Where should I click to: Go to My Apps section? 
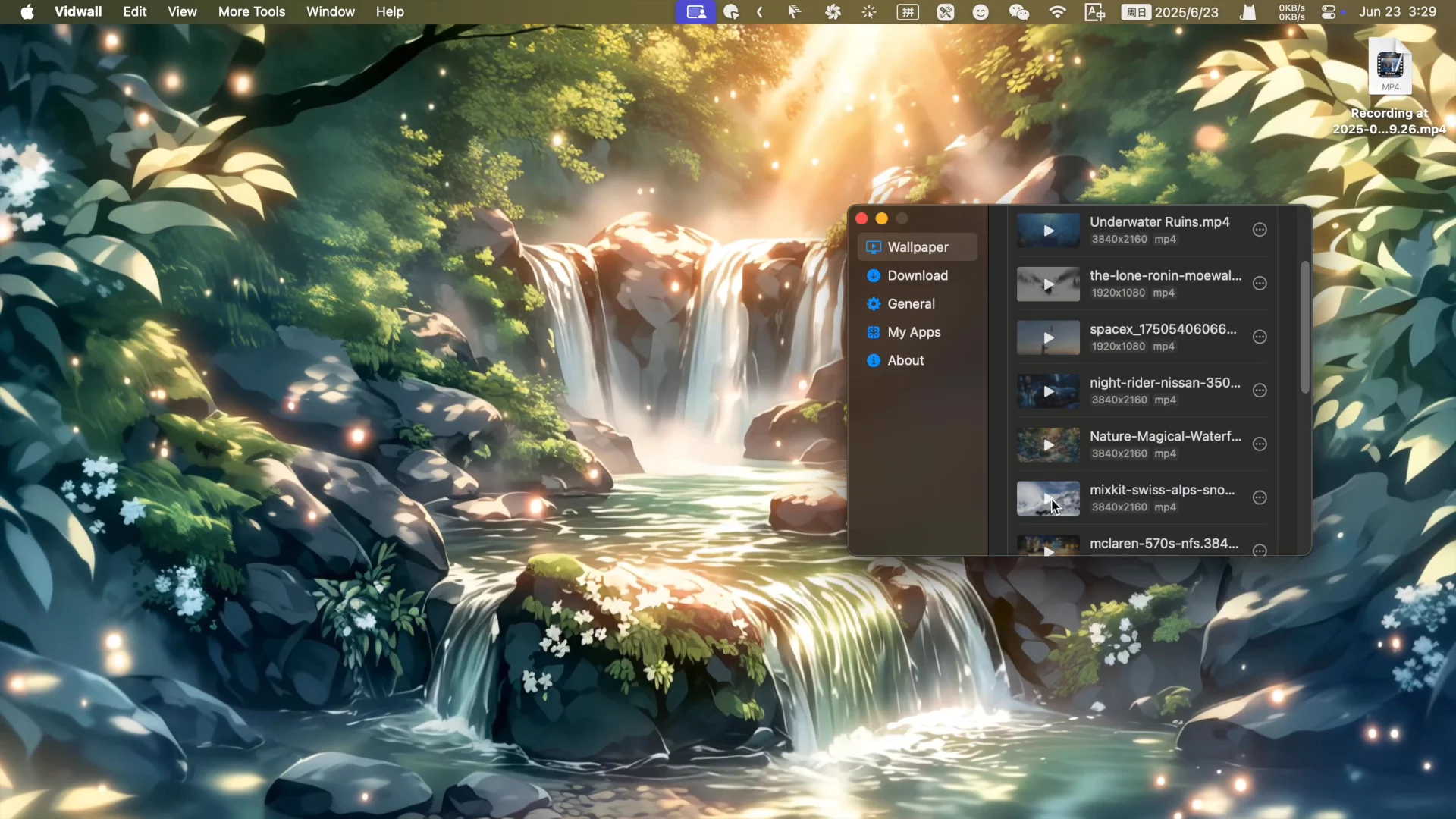914,332
